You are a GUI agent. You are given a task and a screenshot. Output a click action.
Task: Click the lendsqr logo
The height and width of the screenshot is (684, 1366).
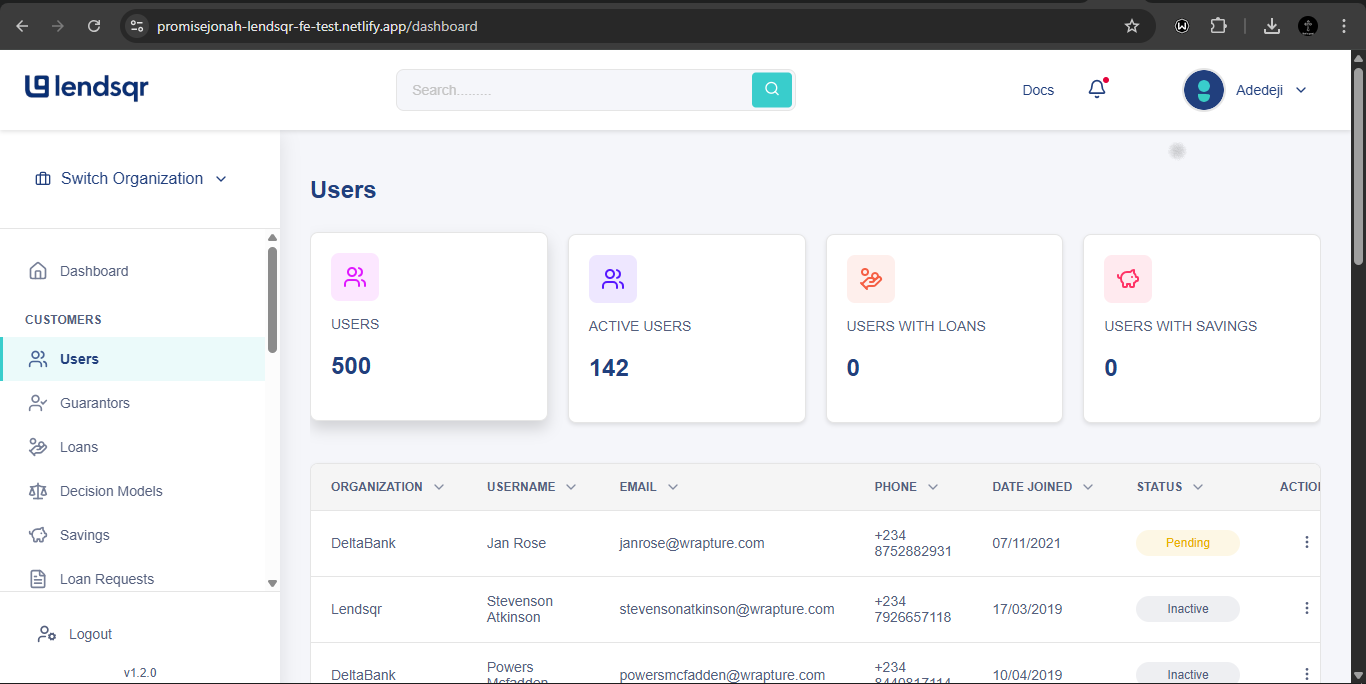click(x=87, y=88)
